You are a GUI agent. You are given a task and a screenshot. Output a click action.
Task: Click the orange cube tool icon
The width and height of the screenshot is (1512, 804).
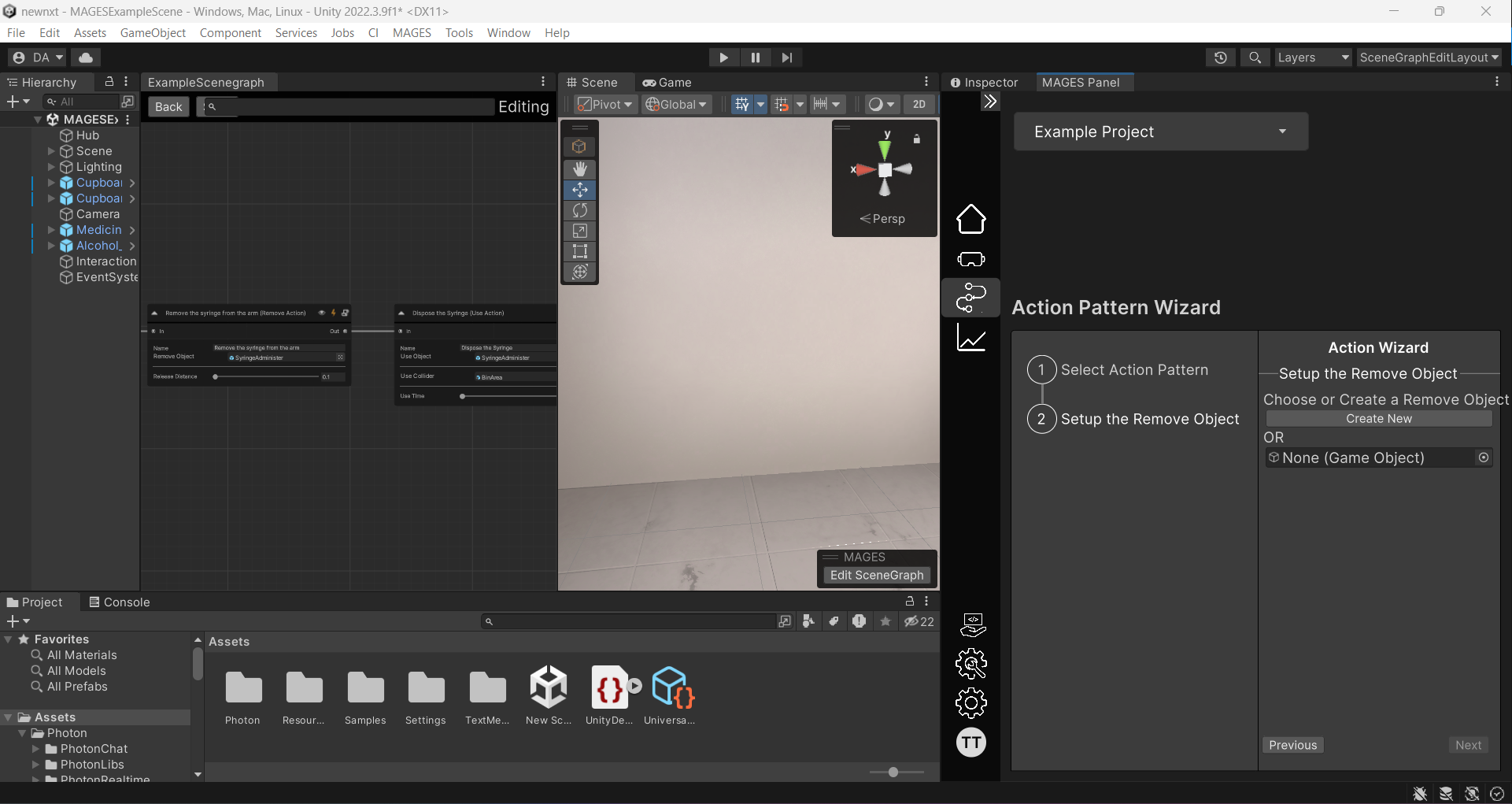(x=580, y=146)
